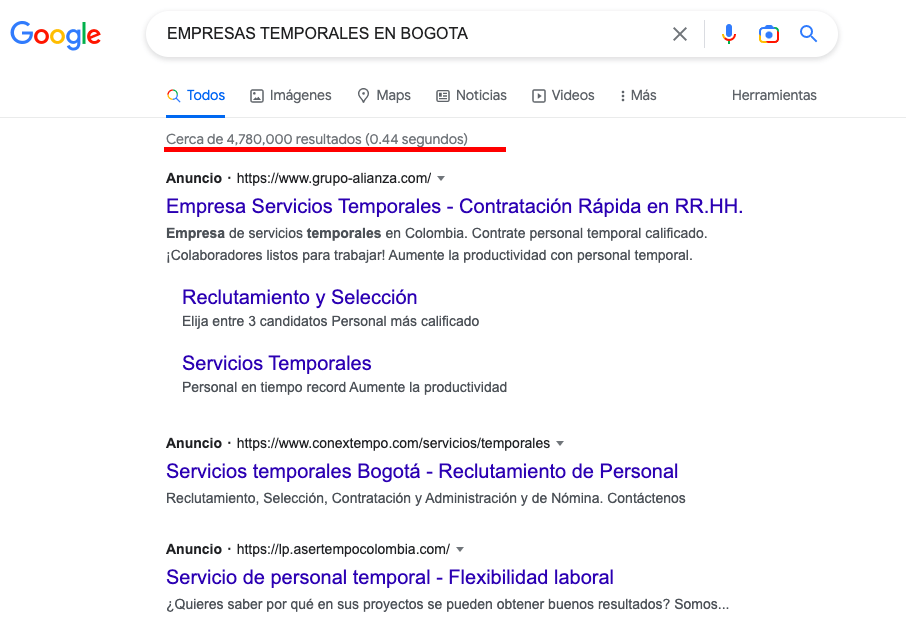
Task: Click the Imágenes tab picture icon
Action: coord(257,96)
